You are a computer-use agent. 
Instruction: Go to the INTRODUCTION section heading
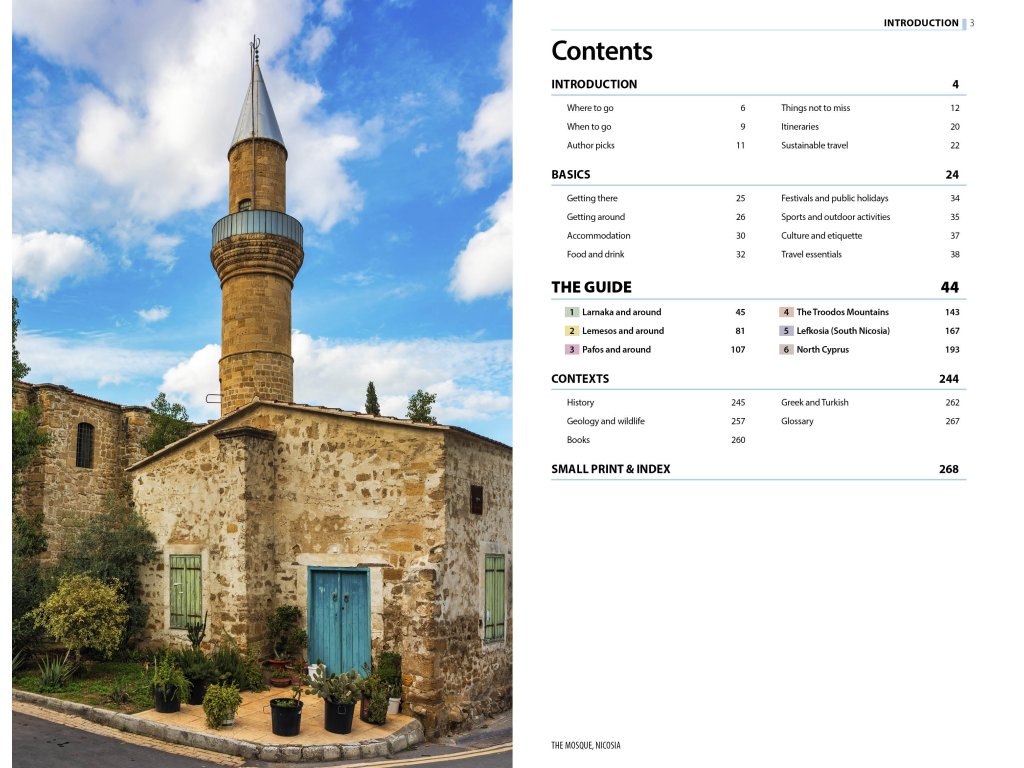coord(594,84)
